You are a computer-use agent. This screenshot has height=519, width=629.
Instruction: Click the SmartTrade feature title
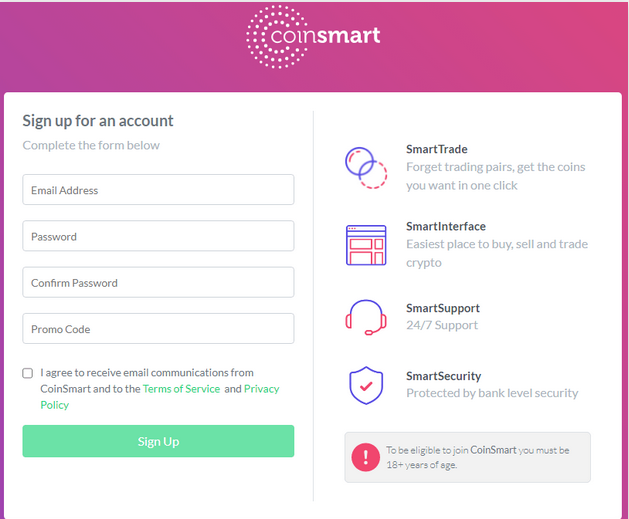click(436, 150)
